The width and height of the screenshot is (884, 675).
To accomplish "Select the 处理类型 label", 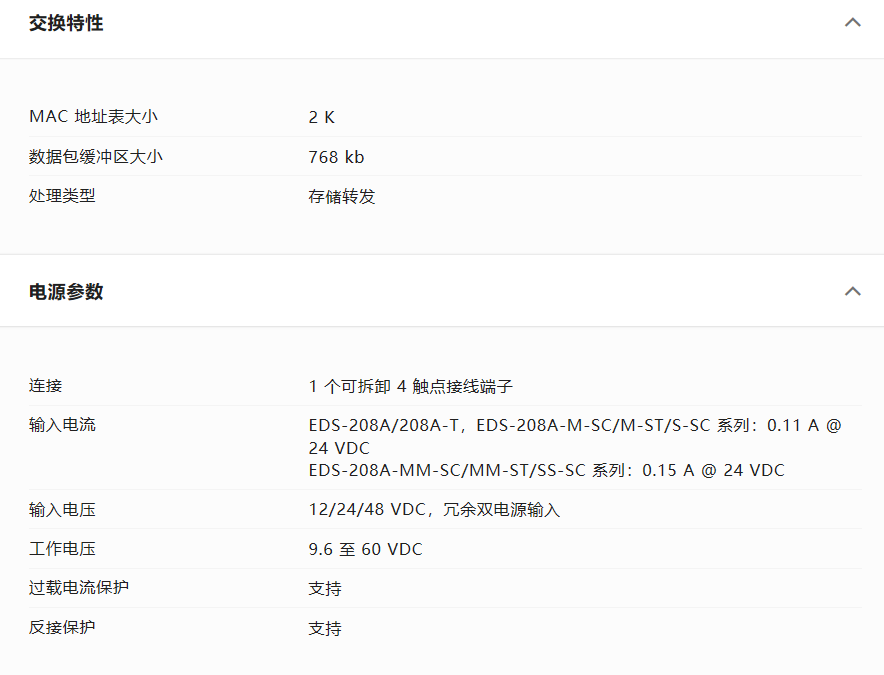I will pyautogui.click(x=62, y=196).
